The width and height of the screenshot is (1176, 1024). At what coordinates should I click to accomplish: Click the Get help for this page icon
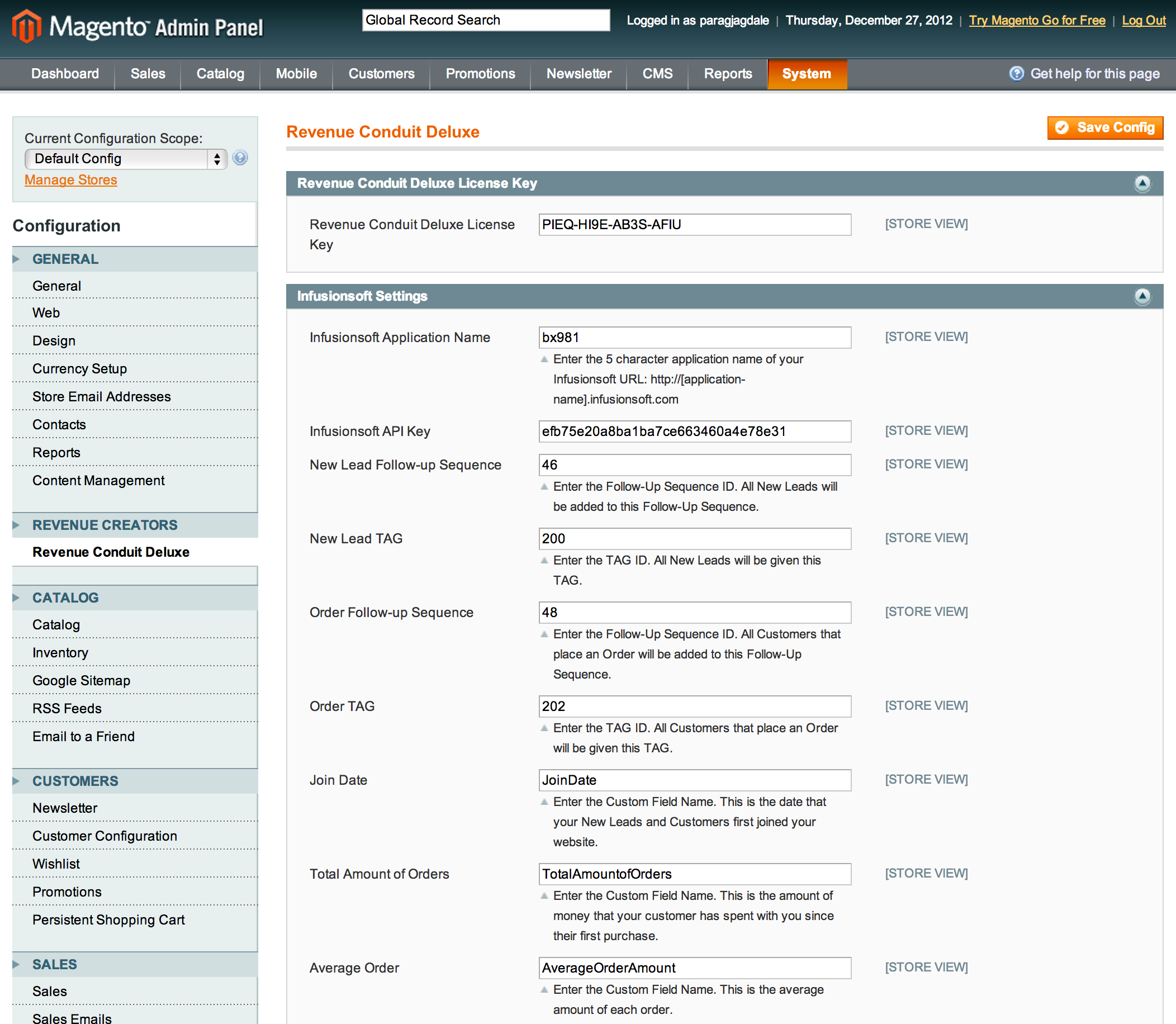(1017, 74)
